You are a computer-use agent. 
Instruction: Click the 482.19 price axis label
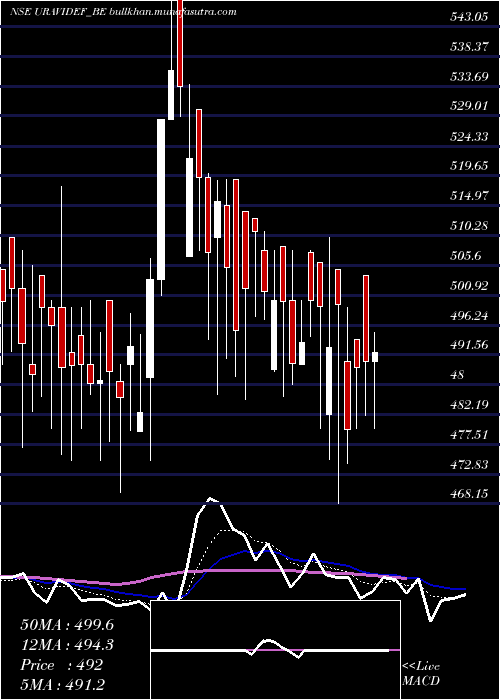tap(468, 405)
